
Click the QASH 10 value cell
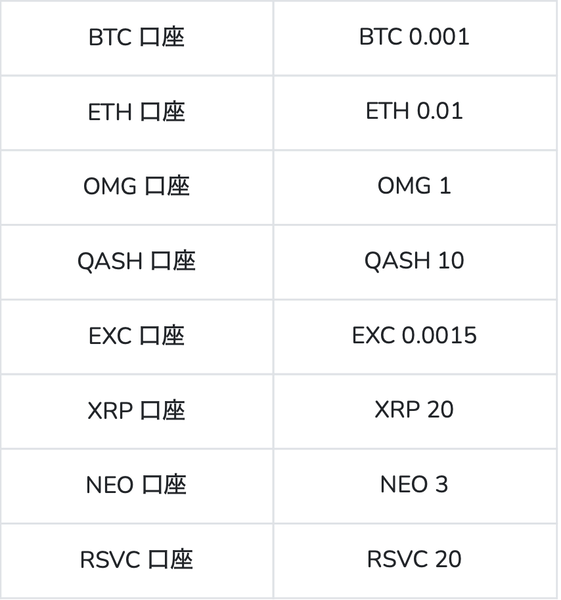coord(415,262)
